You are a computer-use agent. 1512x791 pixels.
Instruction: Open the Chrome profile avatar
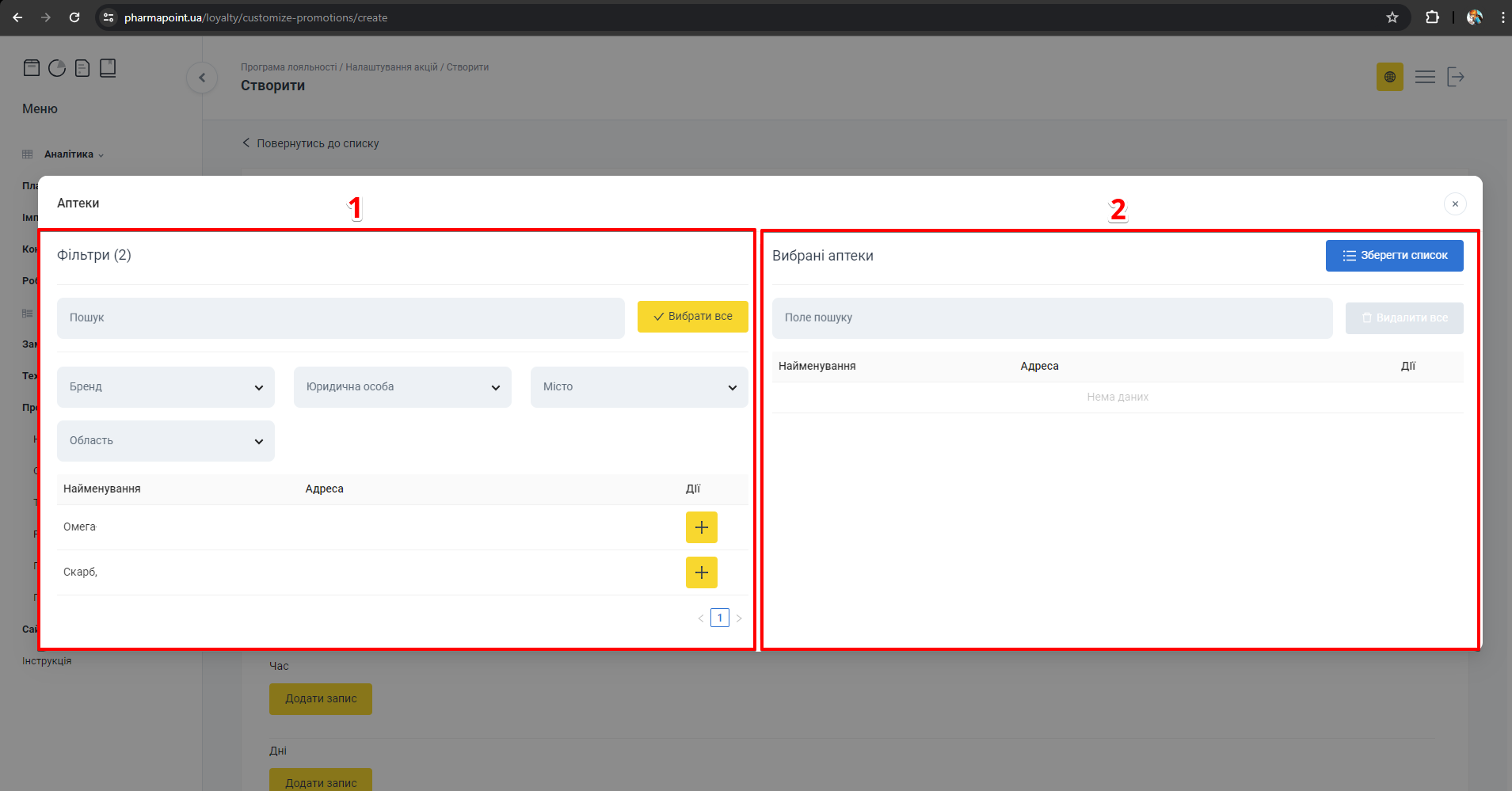(1474, 17)
